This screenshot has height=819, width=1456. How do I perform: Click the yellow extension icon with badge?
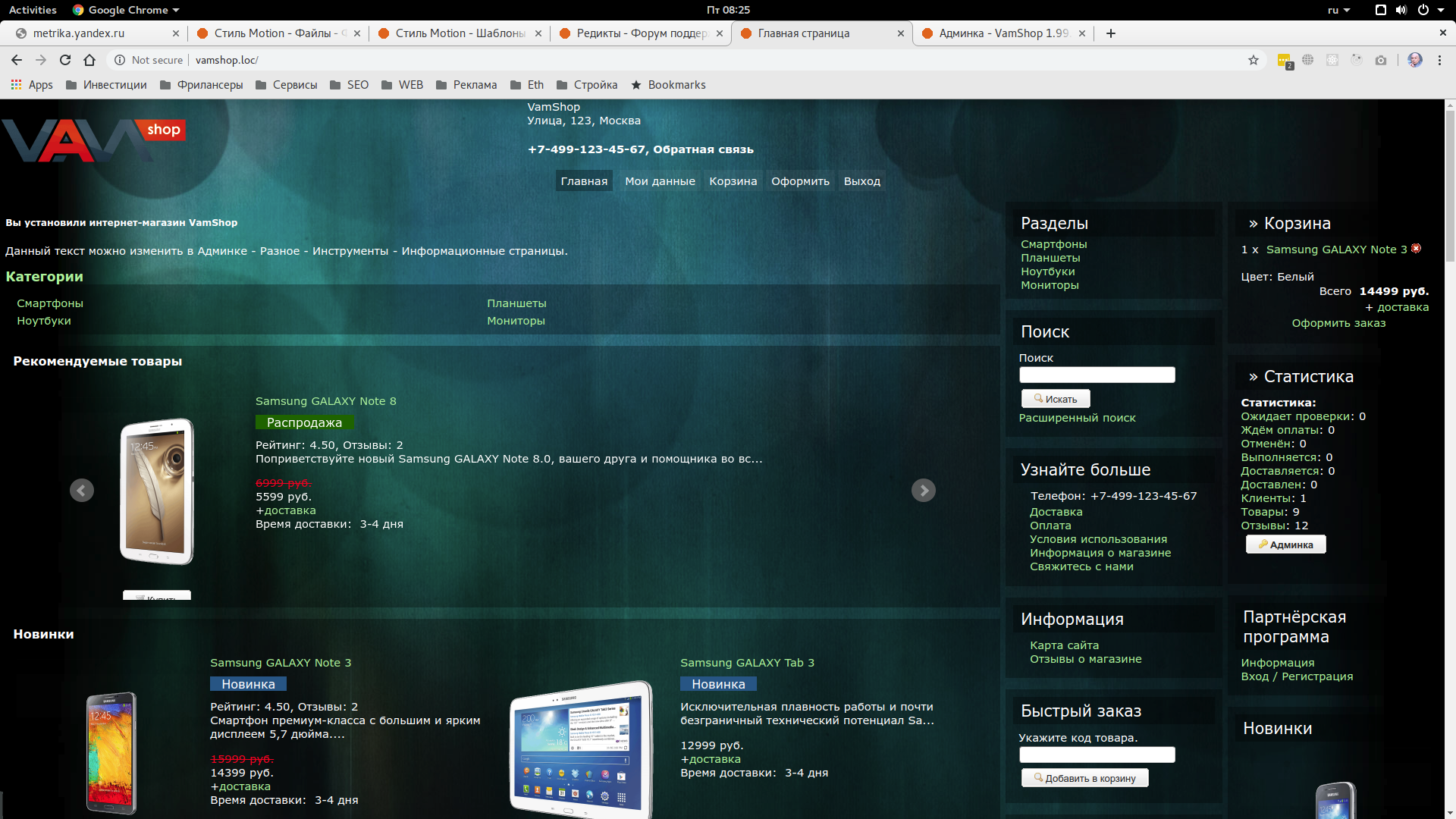pos(1285,61)
